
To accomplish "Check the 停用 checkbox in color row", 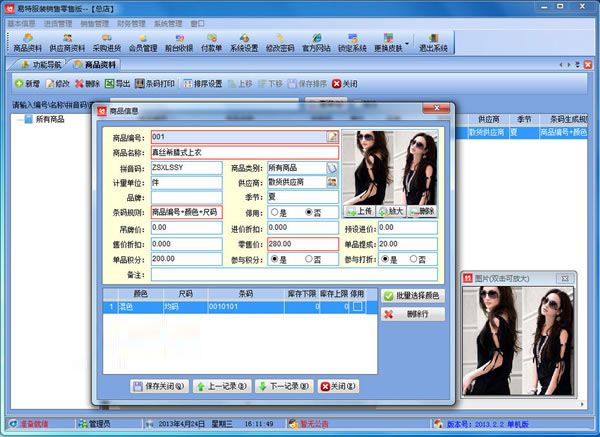I will coord(357,308).
